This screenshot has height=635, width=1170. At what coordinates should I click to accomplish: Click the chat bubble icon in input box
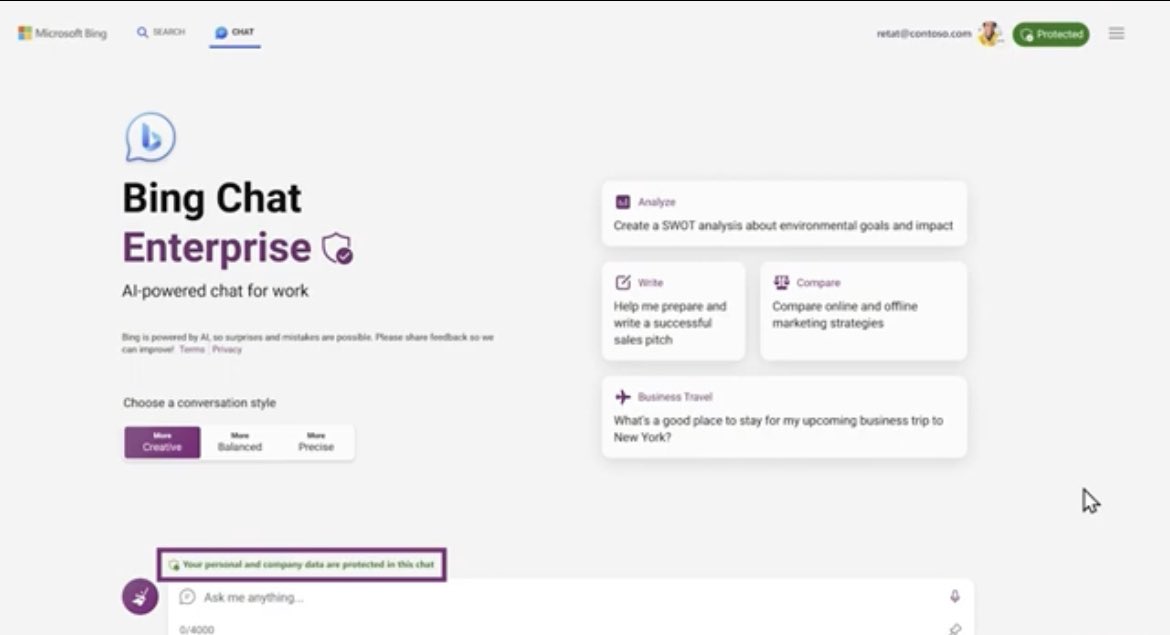(187, 597)
